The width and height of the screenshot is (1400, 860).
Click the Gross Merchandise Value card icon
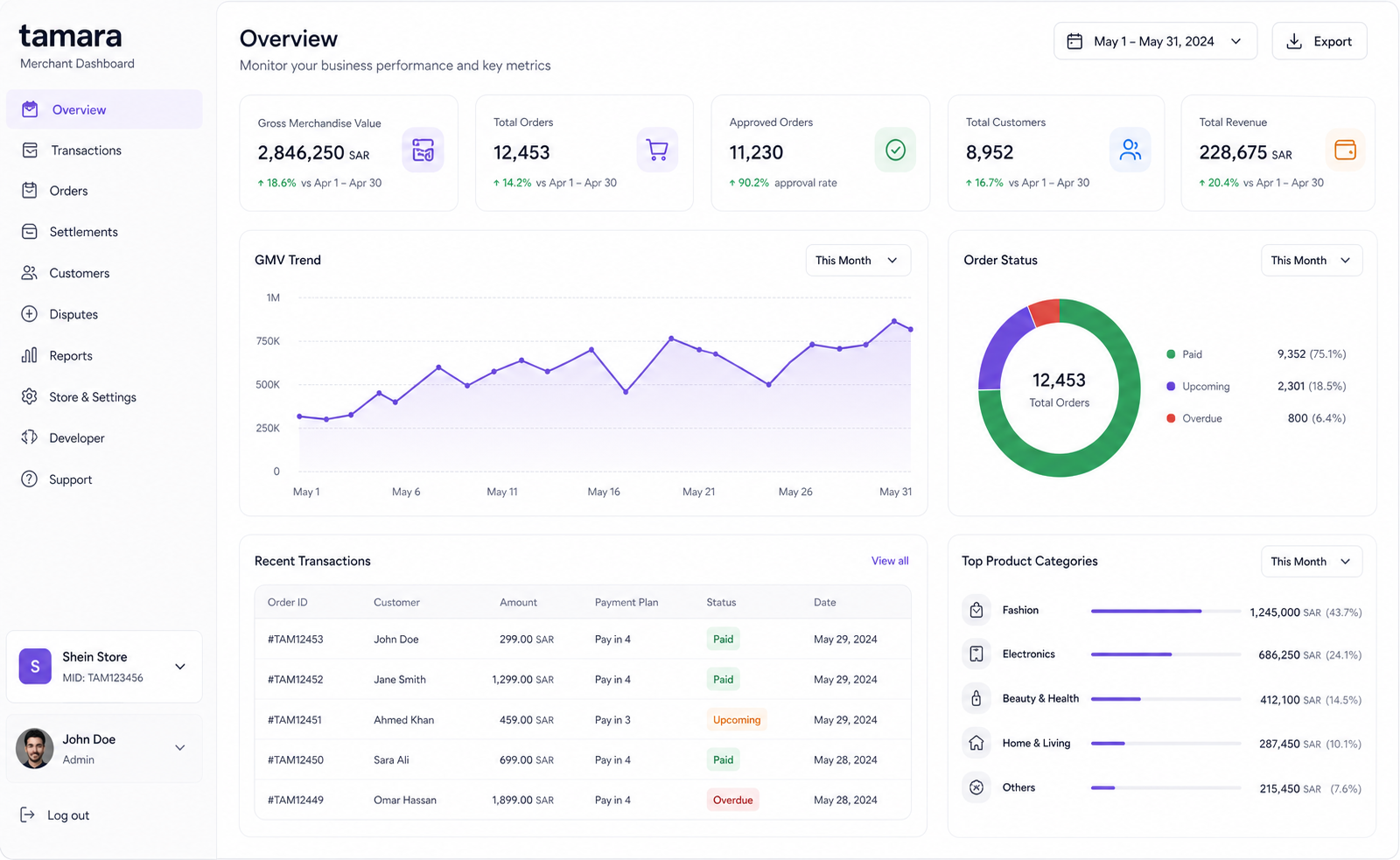[x=423, y=150]
